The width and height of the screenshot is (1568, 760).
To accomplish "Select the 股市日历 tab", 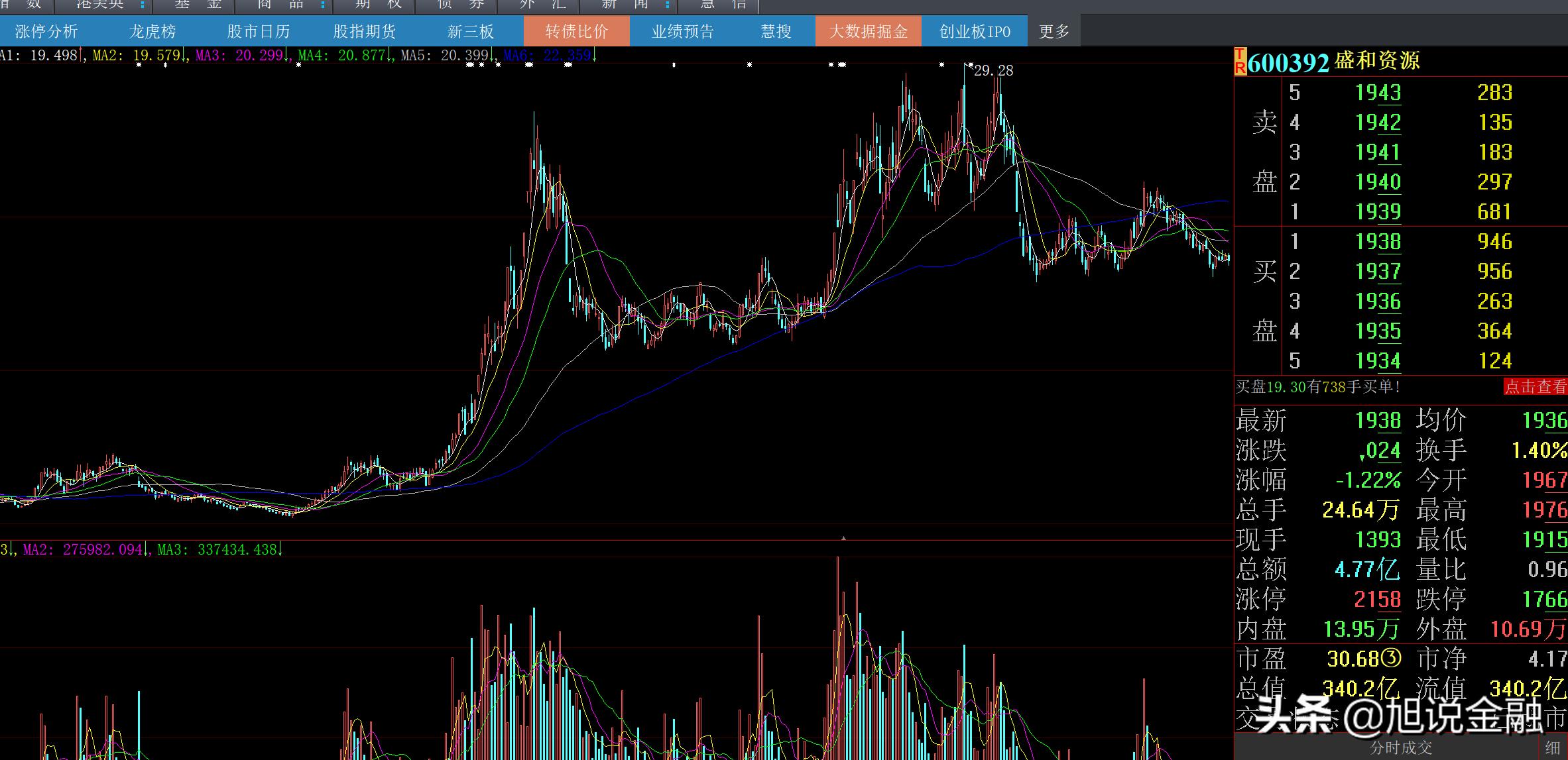I will click(x=259, y=31).
